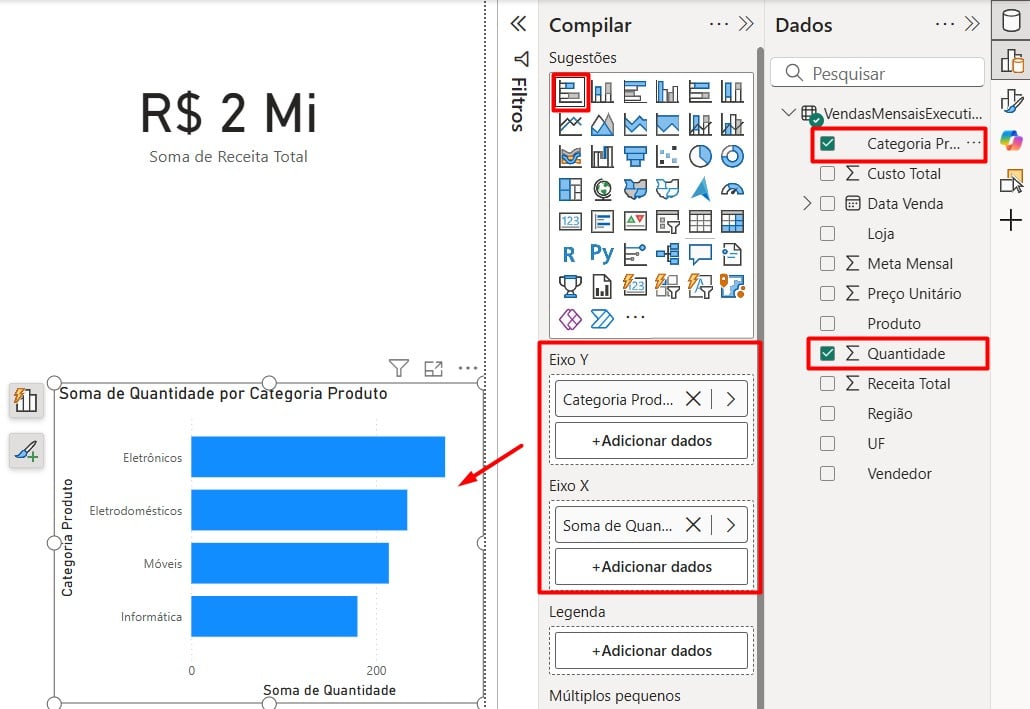Open Categoria Prod field chevron menu
Screen dimensions: 1030x709
click(731, 399)
